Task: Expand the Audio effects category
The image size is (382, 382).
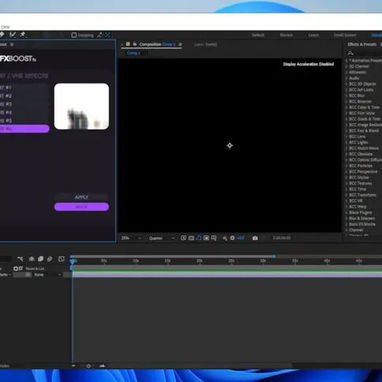Action: pos(346,78)
